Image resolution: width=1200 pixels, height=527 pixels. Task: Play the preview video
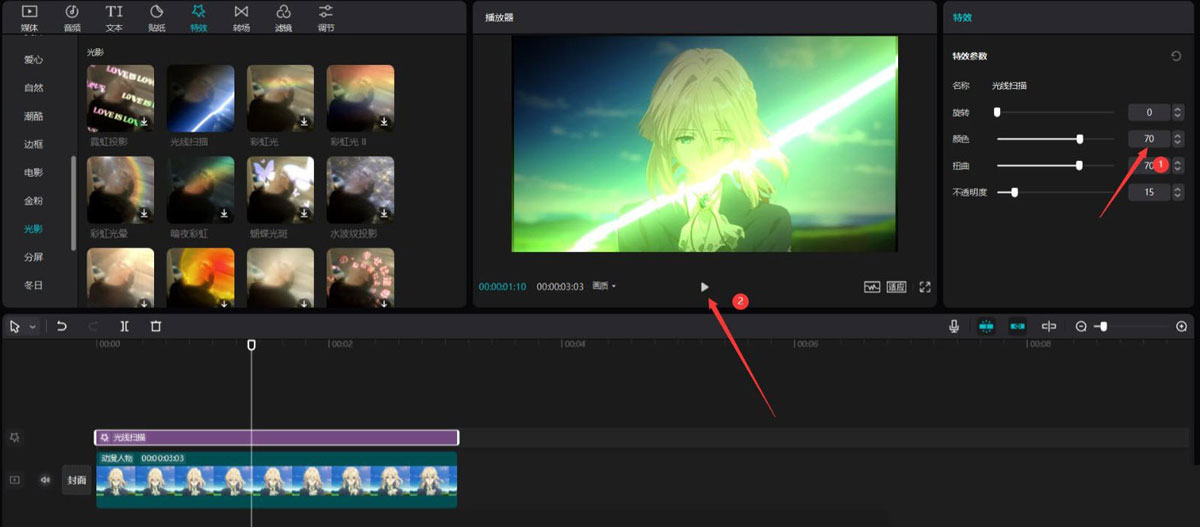(x=705, y=287)
